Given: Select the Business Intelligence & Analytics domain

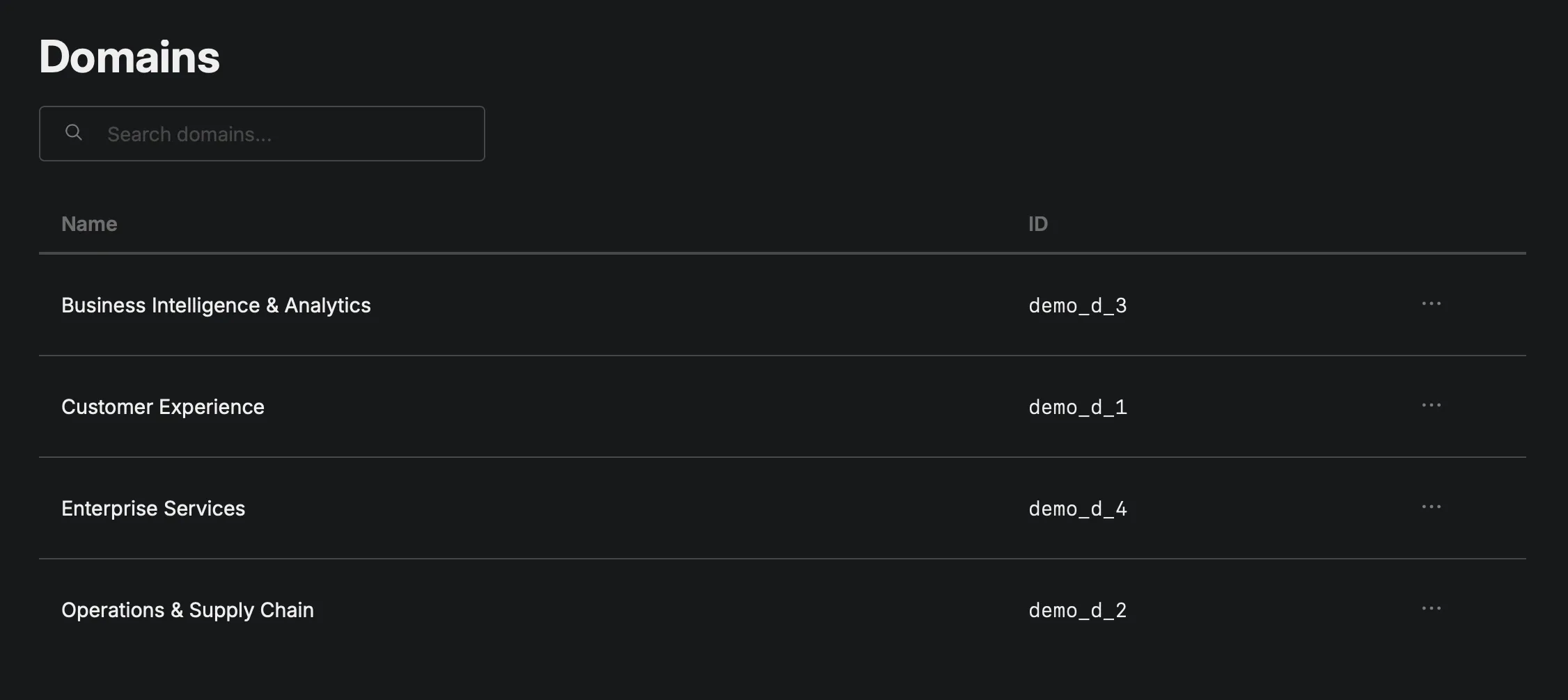Looking at the screenshot, I should tap(216, 305).
